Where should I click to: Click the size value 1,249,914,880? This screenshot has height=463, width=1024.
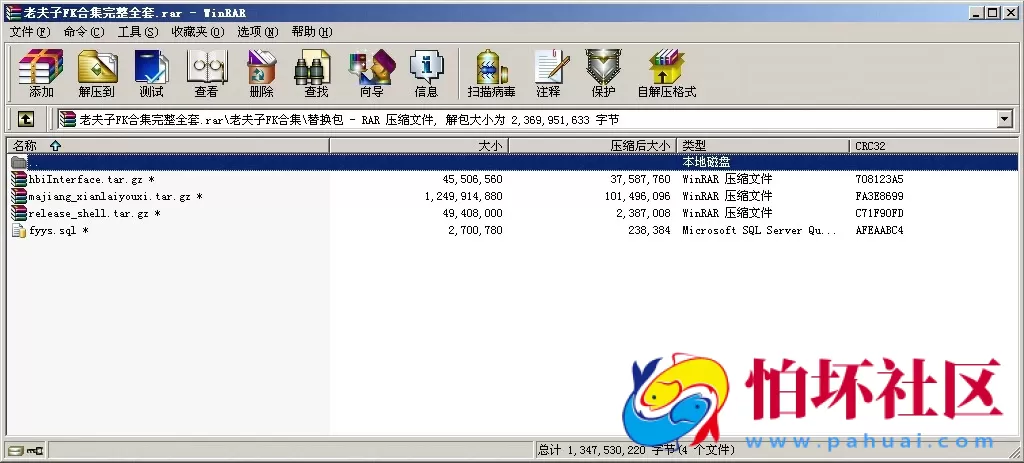click(x=463, y=196)
